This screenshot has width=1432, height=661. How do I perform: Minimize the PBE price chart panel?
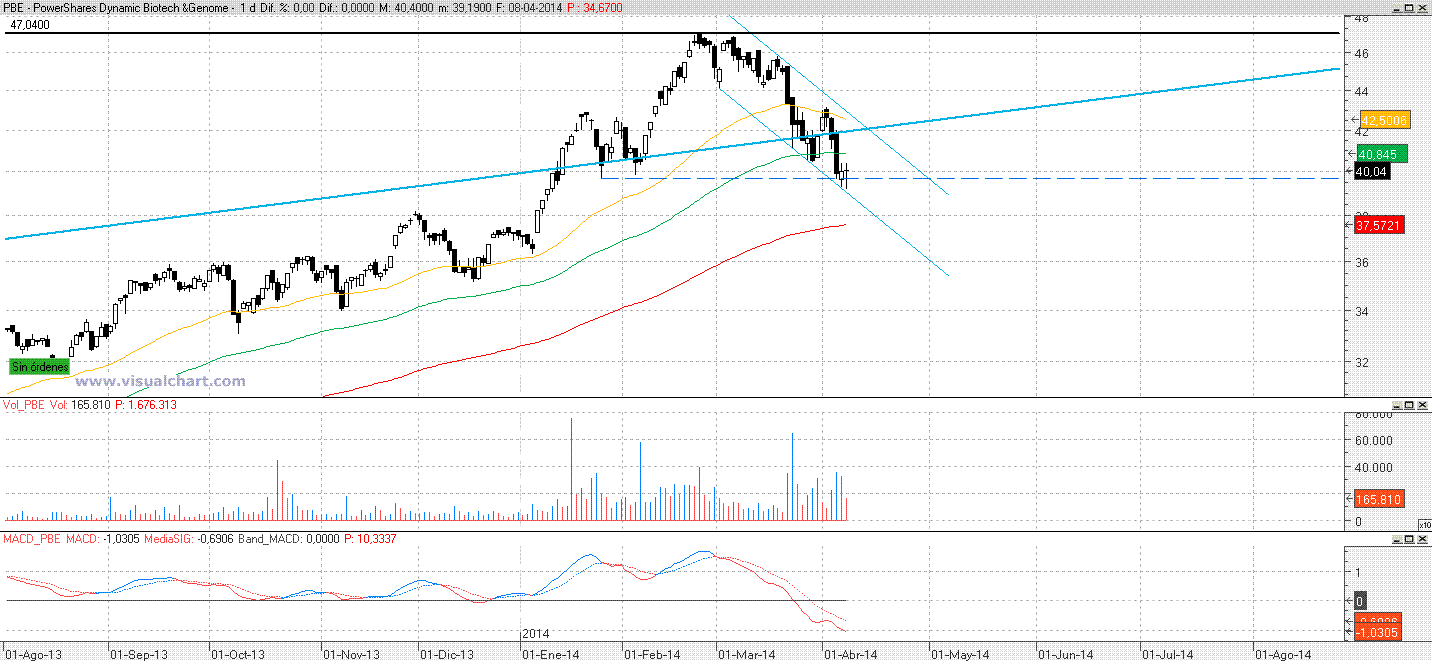coord(1397,8)
